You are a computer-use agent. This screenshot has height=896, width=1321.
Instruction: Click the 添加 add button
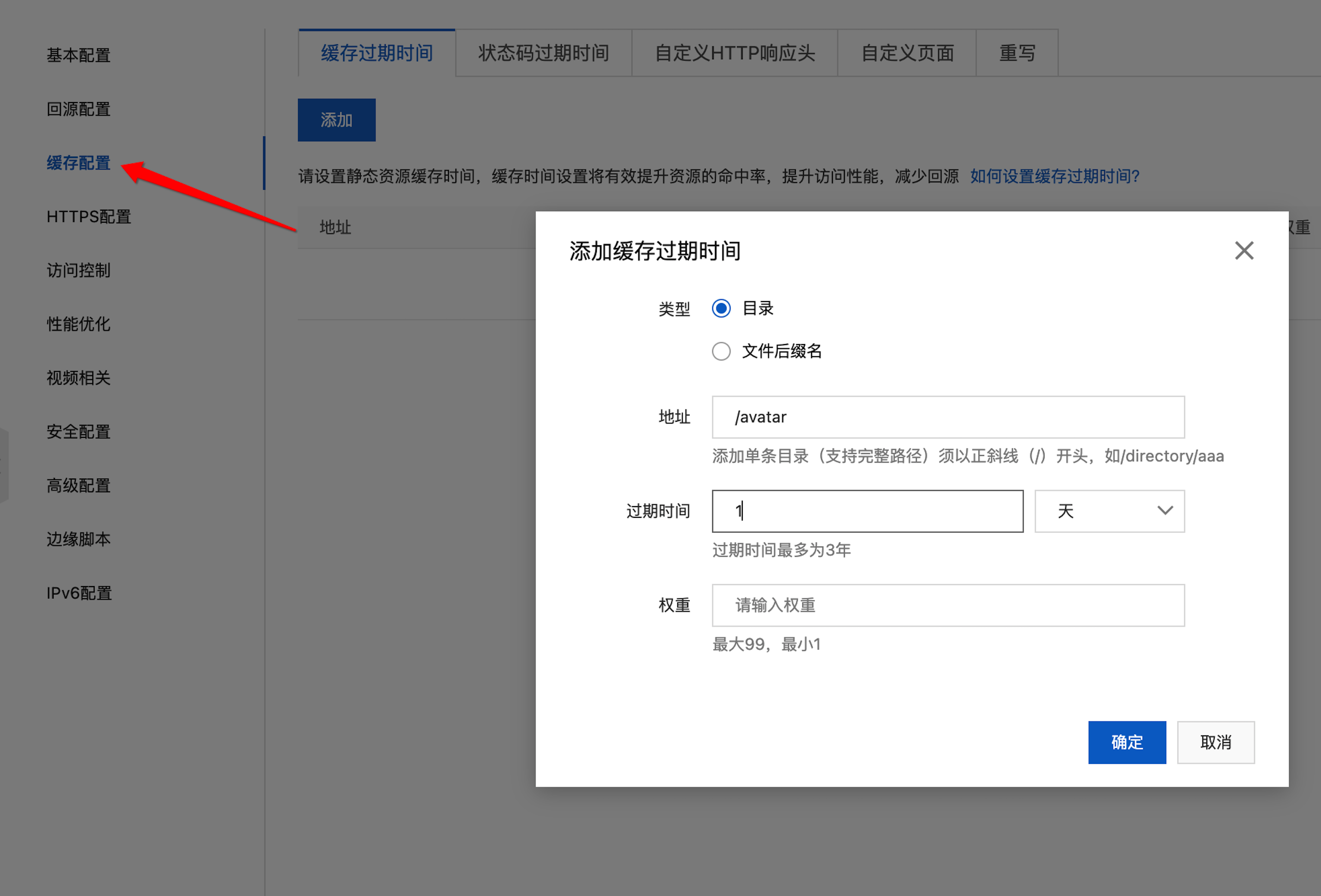tap(337, 120)
